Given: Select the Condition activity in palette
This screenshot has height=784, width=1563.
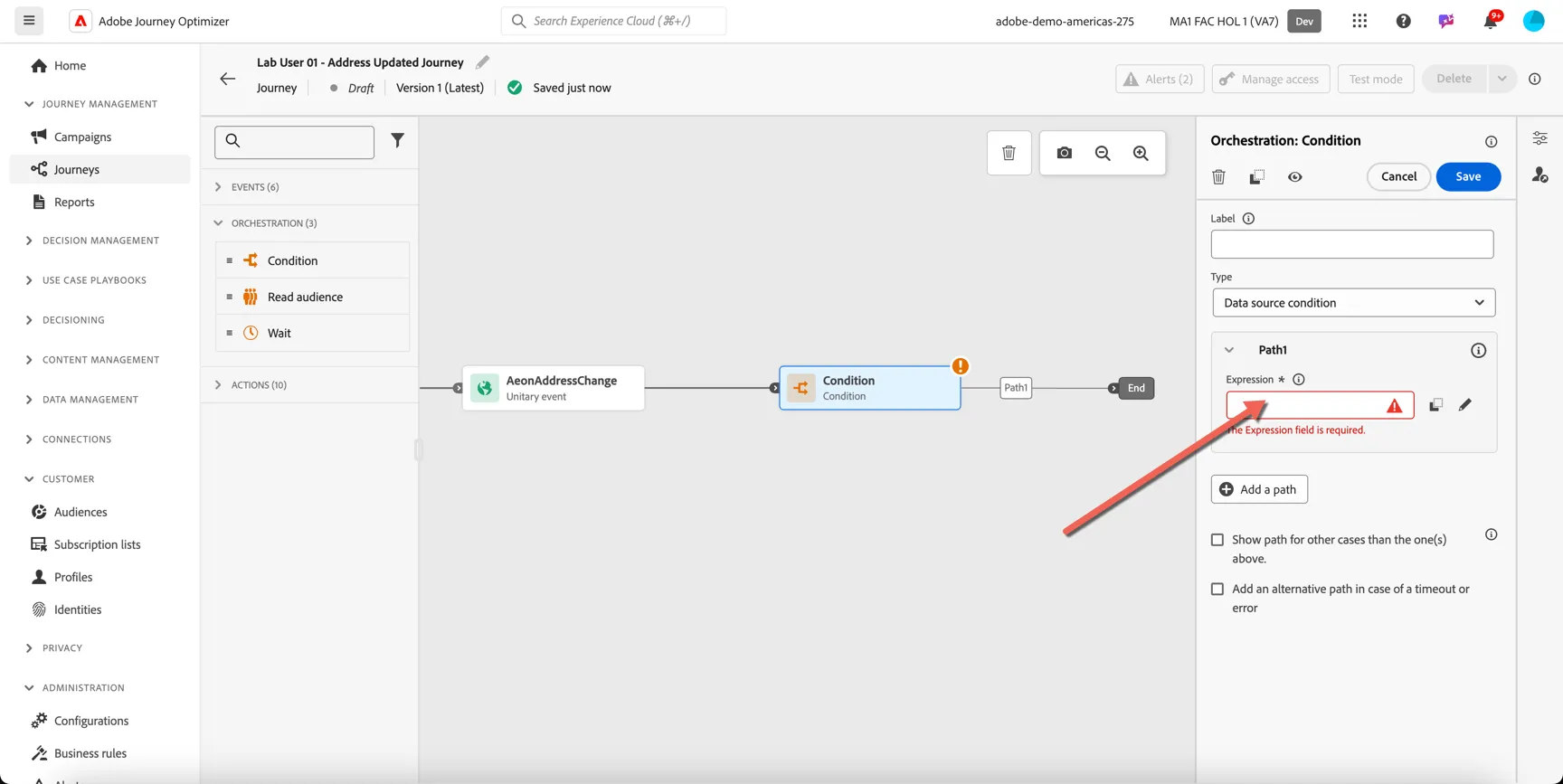Looking at the screenshot, I should click(312, 260).
